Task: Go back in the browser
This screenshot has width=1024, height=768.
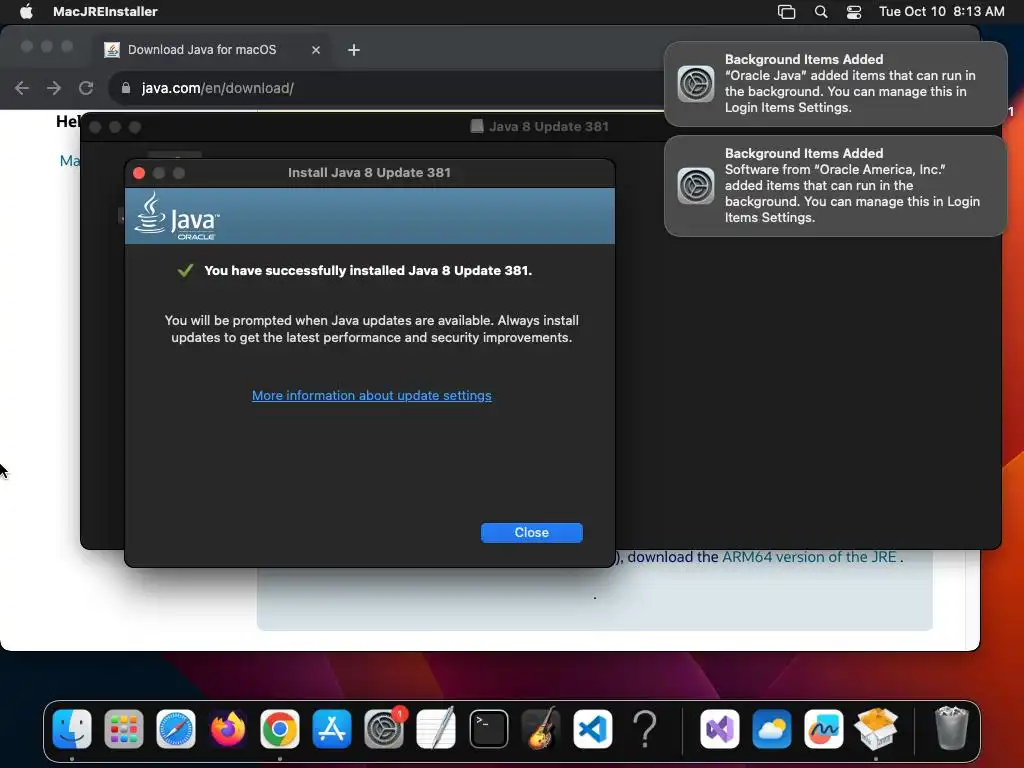Action: [22, 88]
